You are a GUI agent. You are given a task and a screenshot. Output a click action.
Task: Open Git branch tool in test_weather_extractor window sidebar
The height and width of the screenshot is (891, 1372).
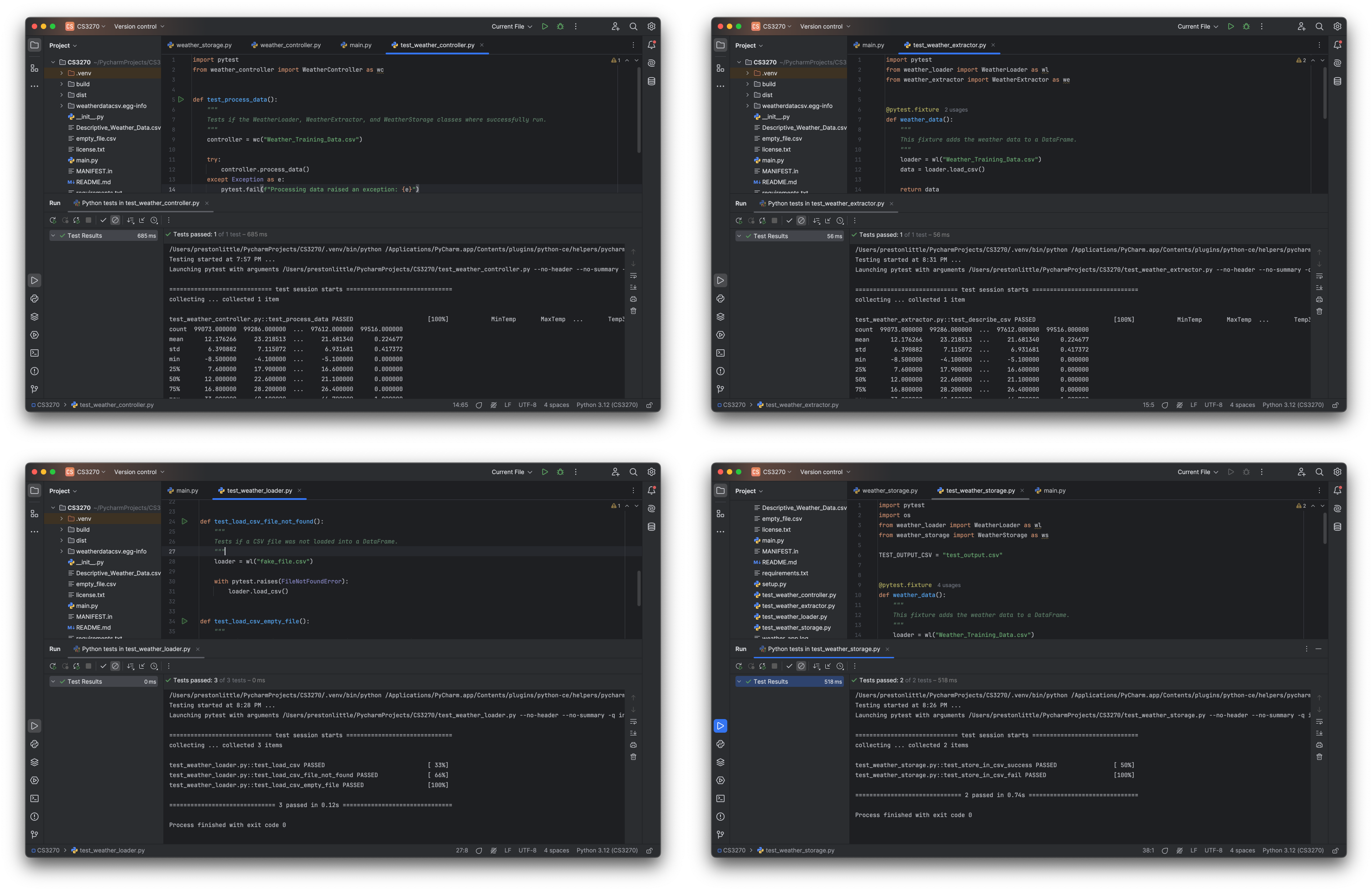click(x=720, y=389)
